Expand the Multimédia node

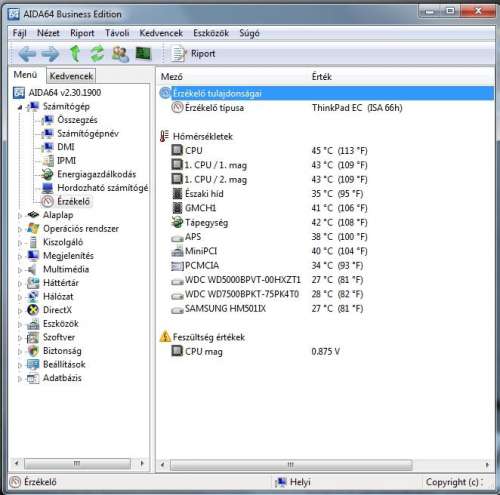click(x=20, y=270)
